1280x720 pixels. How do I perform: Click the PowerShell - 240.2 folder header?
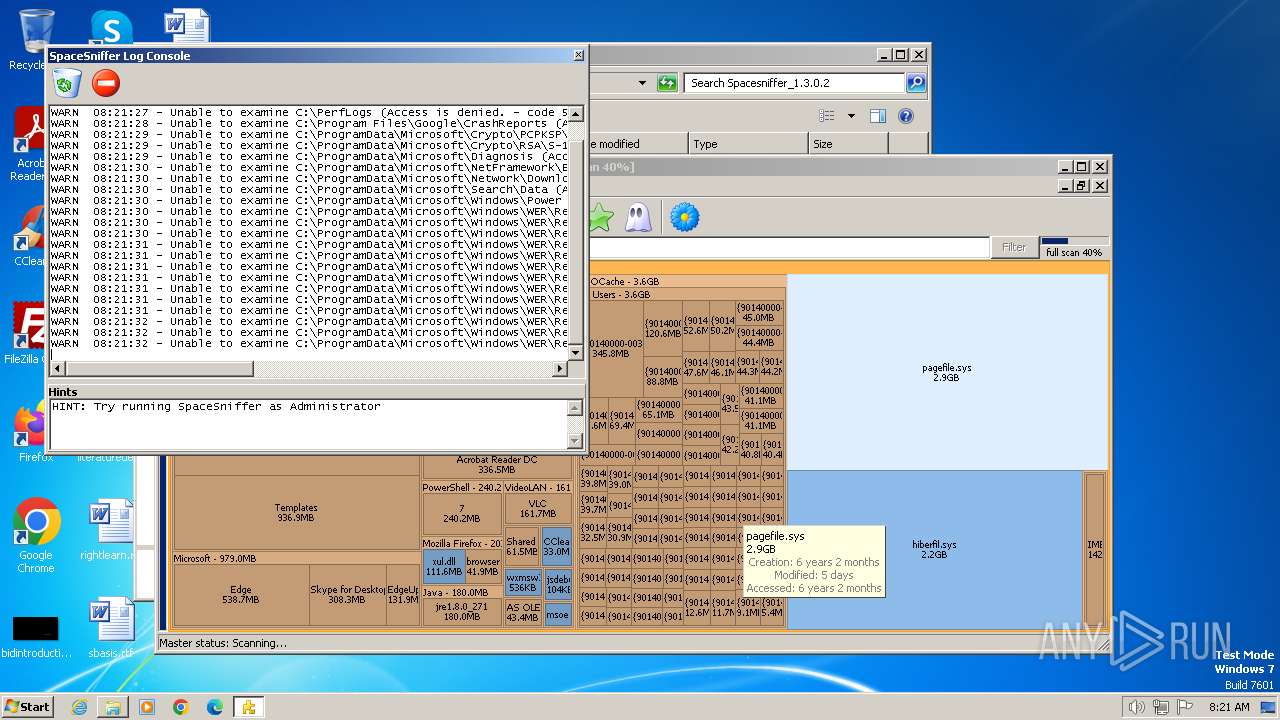click(x=462, y=488)
